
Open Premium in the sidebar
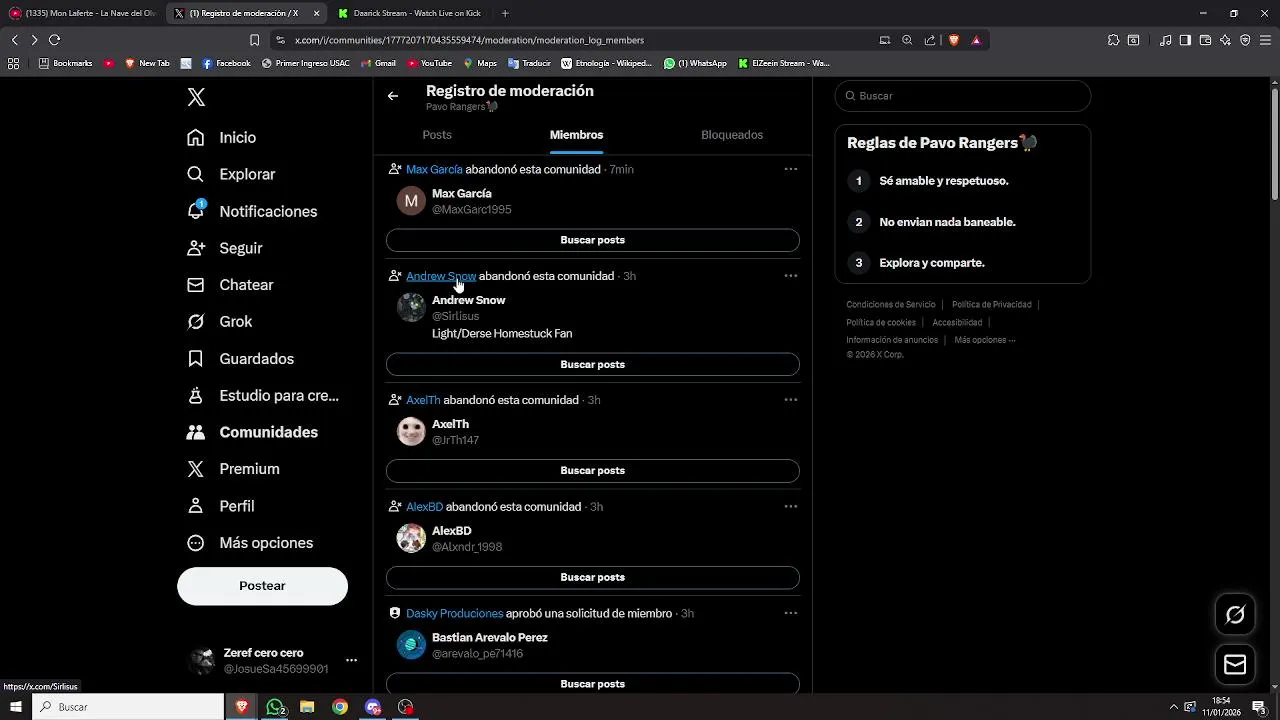233,469
